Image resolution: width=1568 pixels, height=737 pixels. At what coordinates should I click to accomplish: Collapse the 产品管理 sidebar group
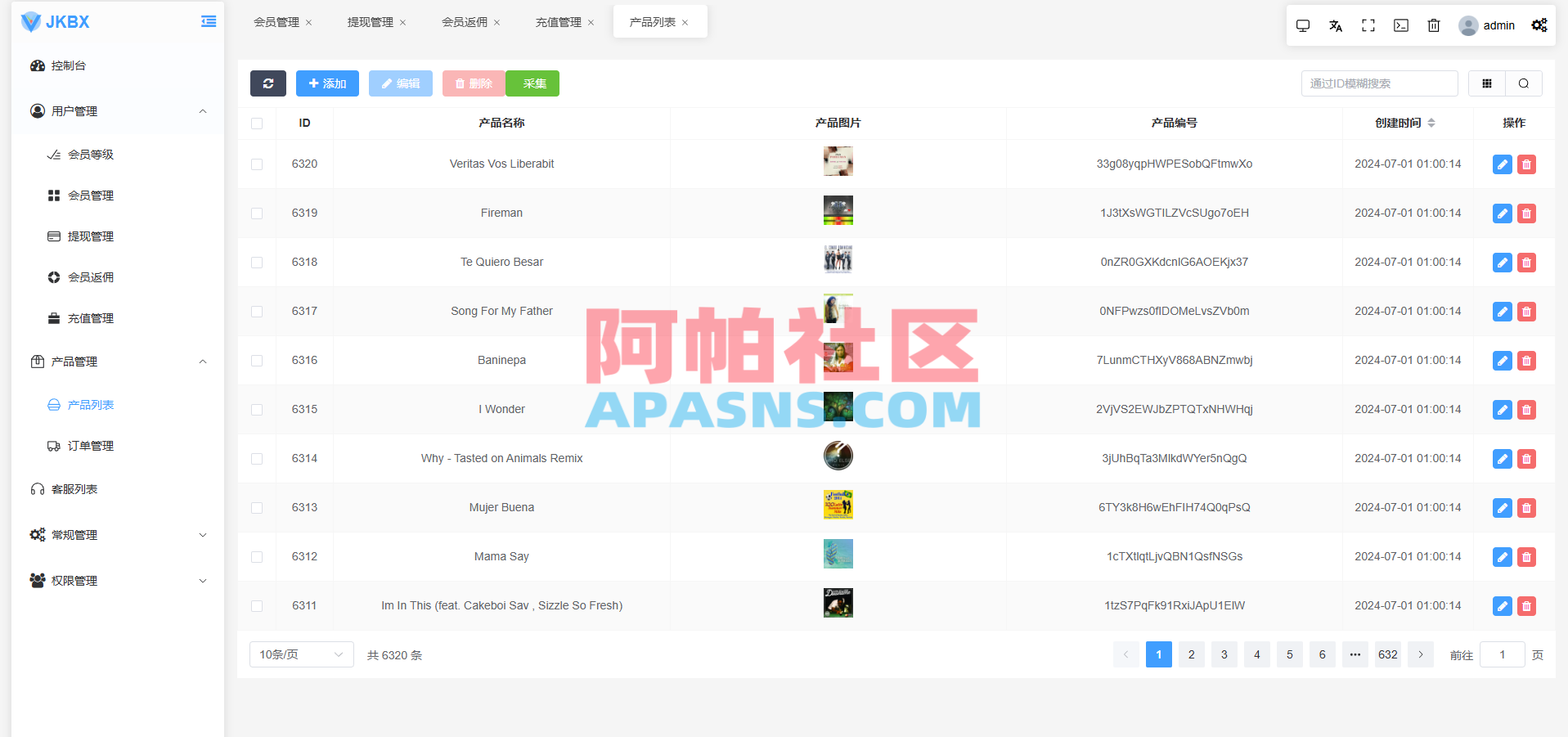pos(118,362)
